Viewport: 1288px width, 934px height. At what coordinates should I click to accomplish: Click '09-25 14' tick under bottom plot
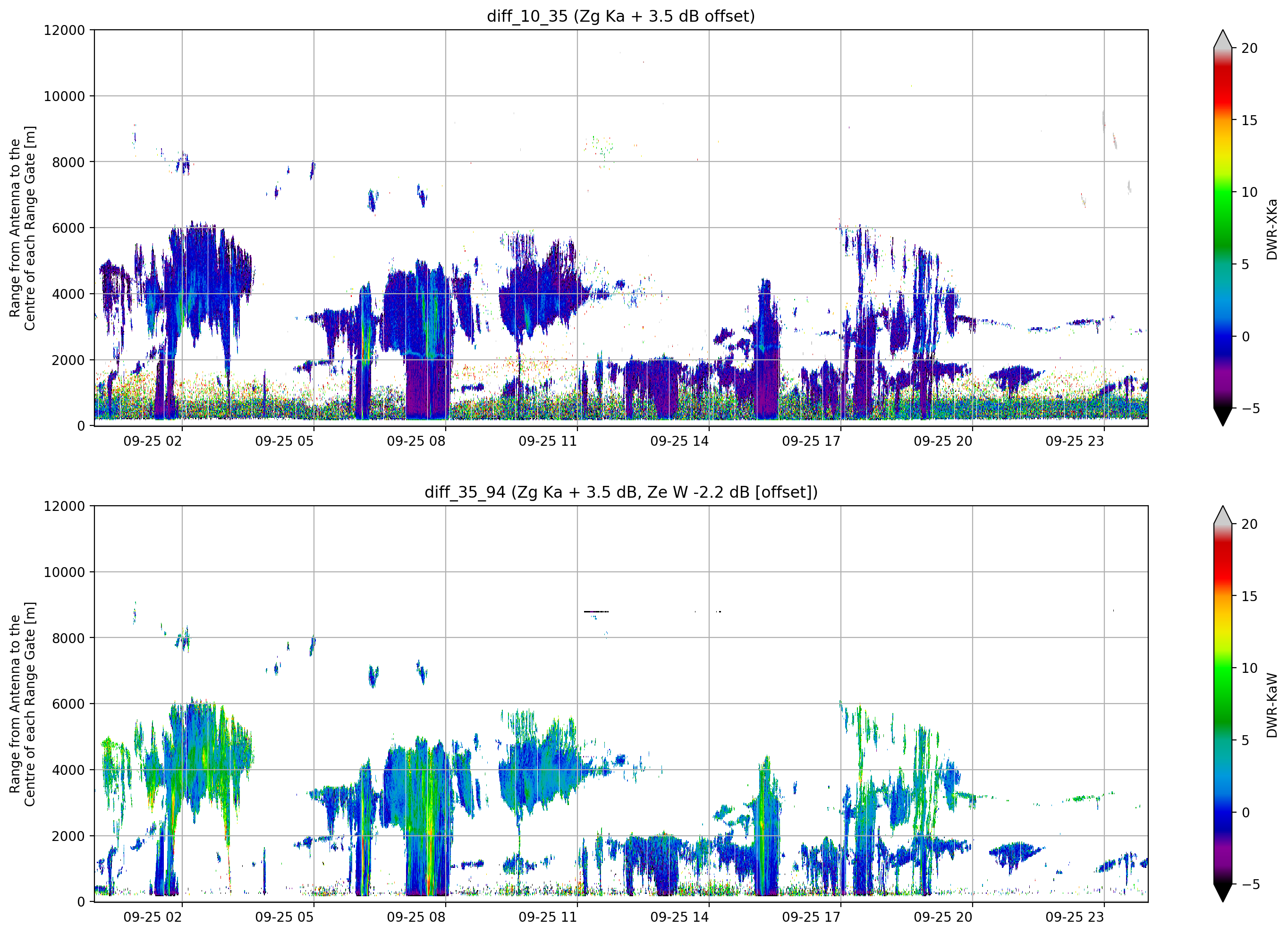[x=680, y=917]
